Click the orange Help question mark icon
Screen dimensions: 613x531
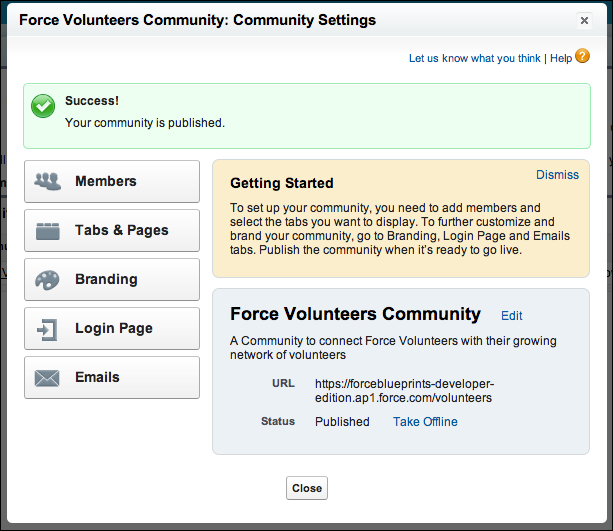pos(583,57)
